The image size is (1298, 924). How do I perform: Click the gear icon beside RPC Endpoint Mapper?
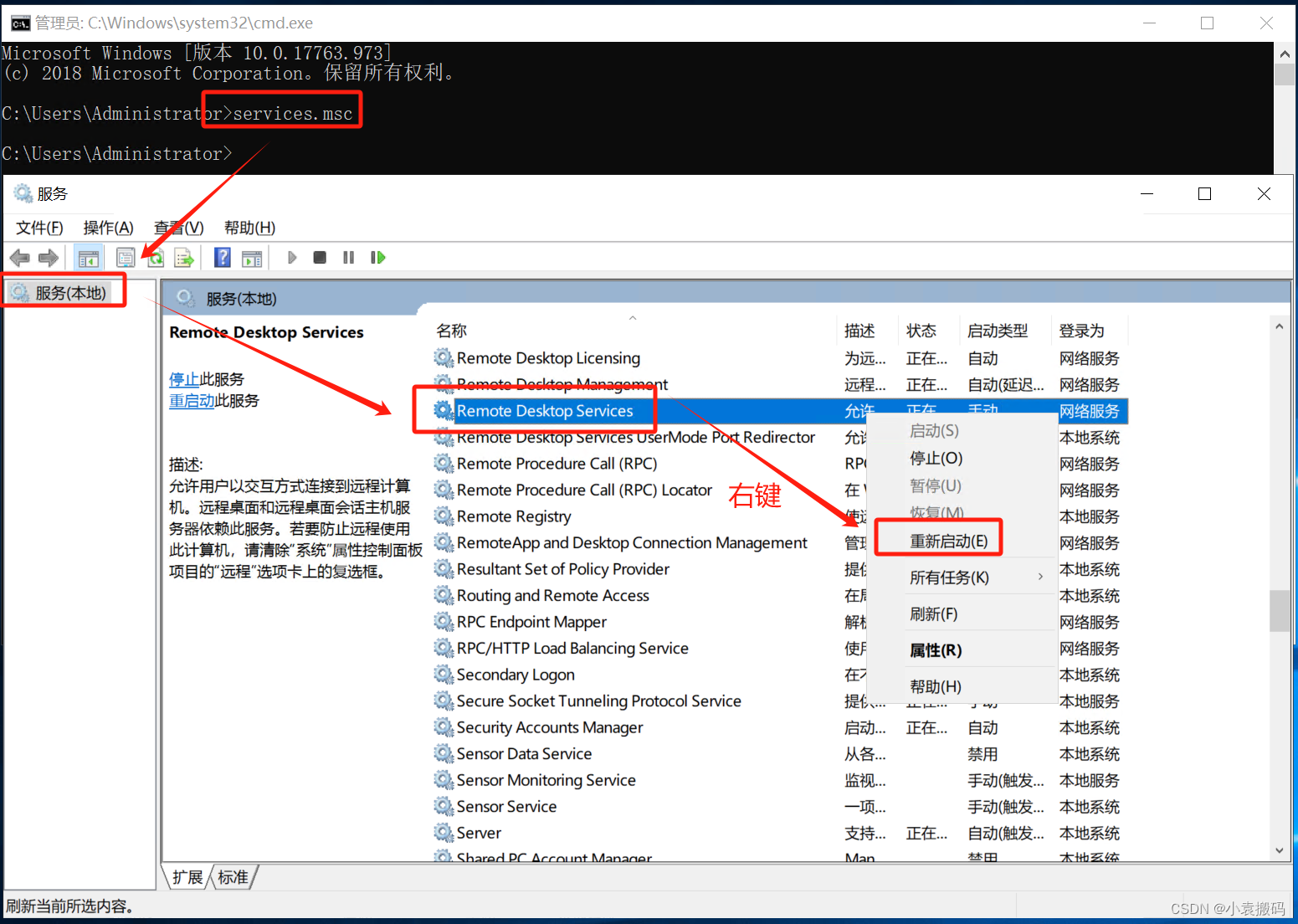tap(444, 621)
